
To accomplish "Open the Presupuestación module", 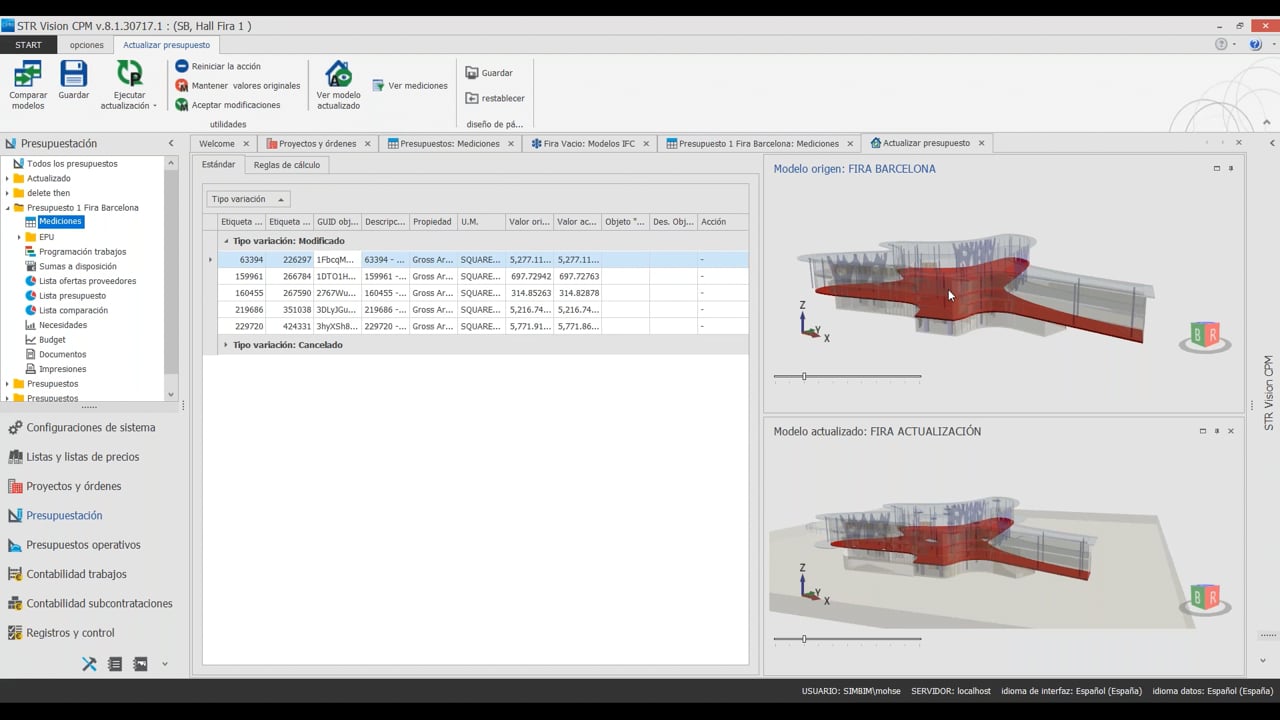I will pos(64,515).
